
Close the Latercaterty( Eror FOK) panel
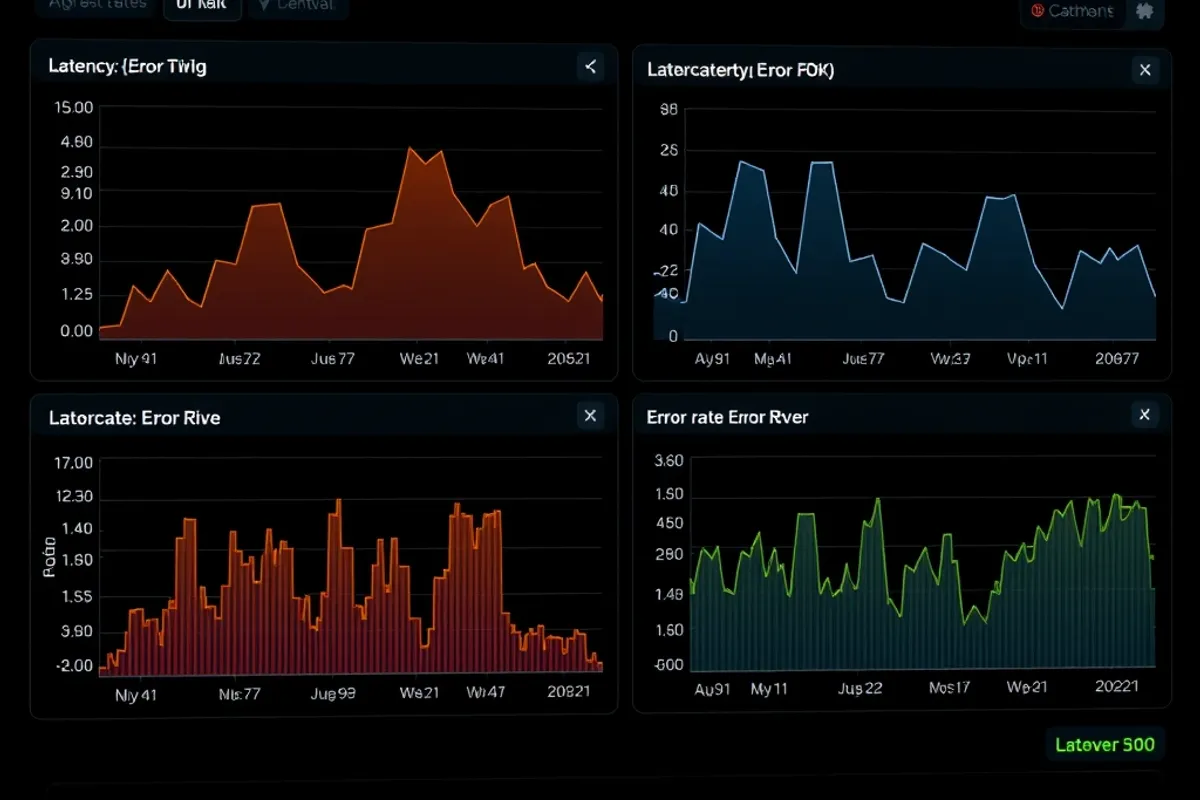1145,70
